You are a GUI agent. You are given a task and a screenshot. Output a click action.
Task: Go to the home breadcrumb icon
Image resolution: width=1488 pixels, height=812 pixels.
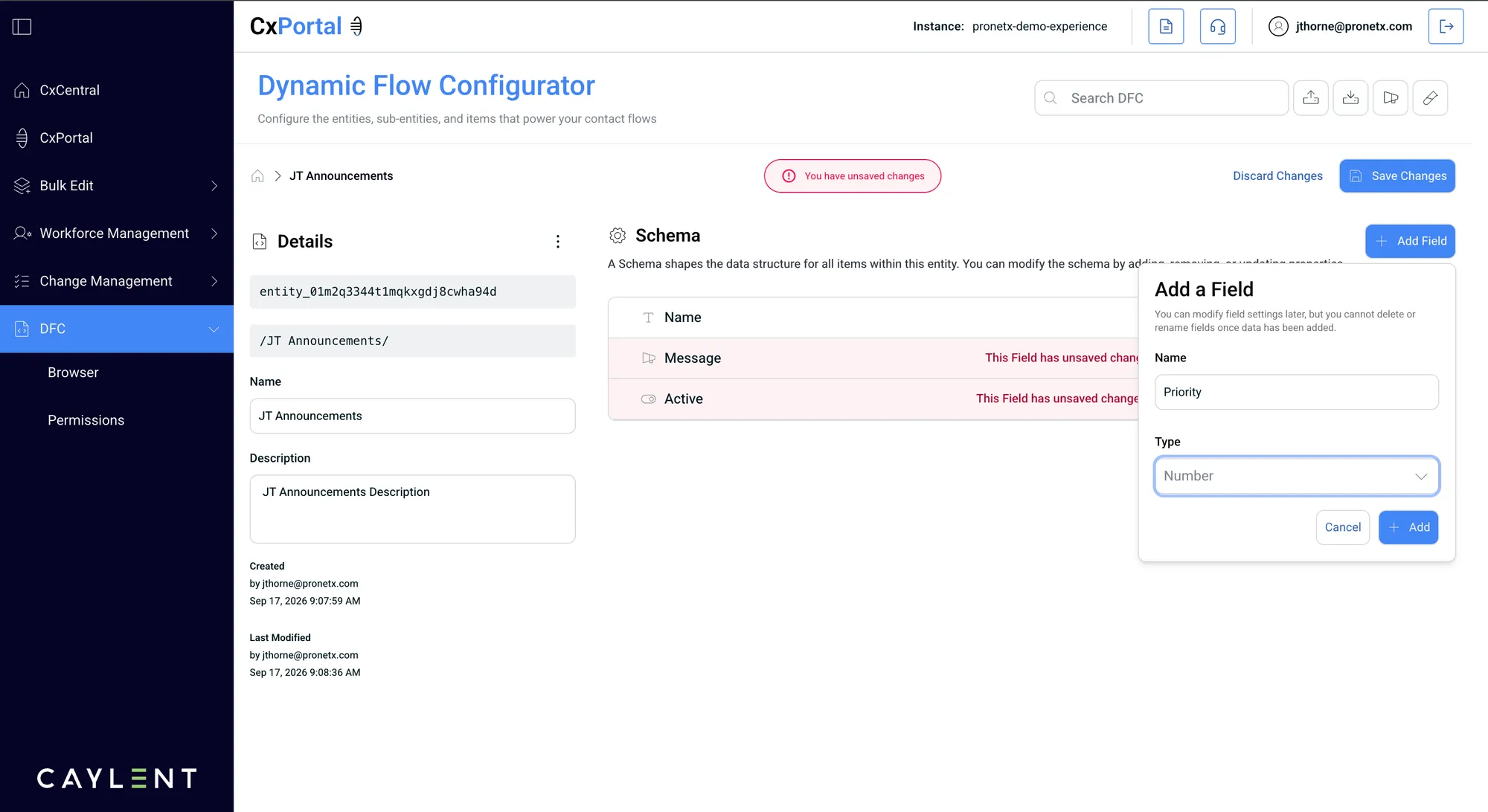[x=257, y=176]
